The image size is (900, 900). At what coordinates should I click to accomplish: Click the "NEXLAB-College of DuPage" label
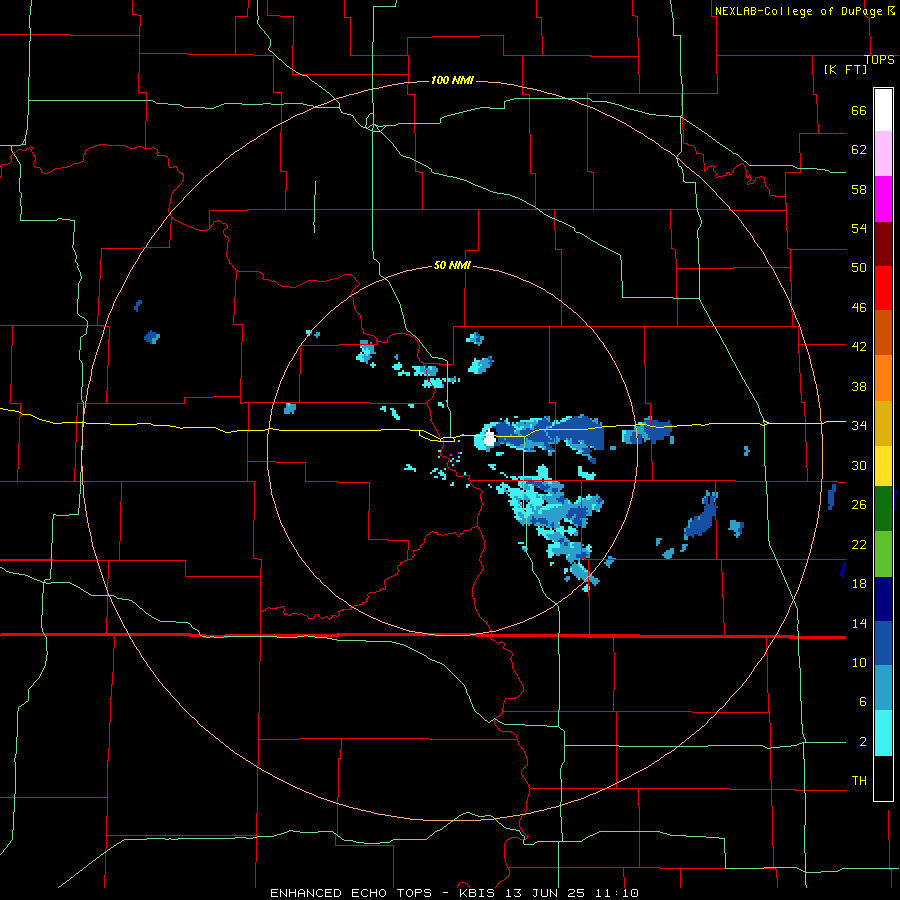click(798, 11)
